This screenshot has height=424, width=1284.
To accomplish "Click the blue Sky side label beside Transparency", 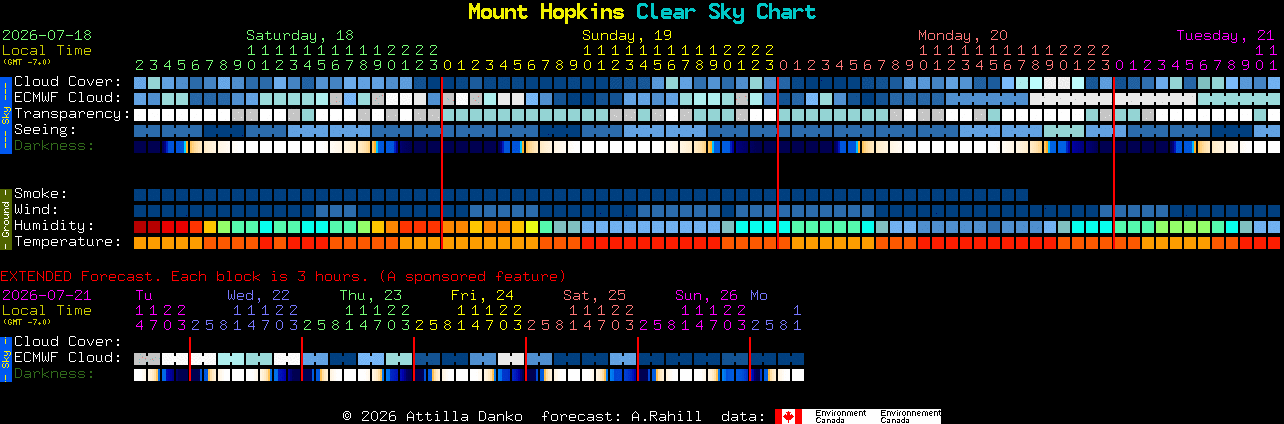I will 5,113.
